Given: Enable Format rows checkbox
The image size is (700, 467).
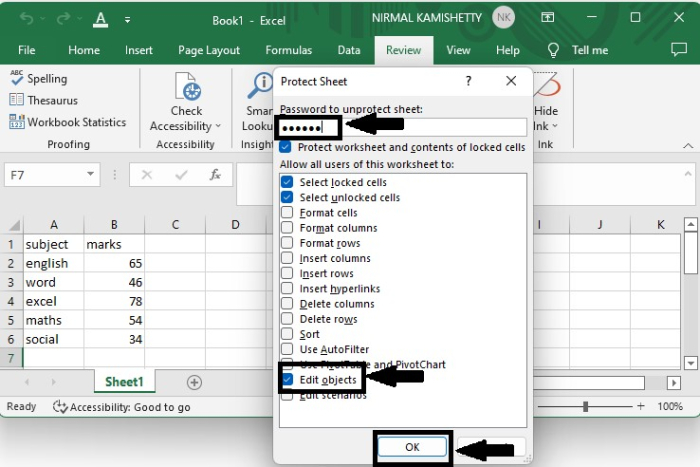Looking at the screenshot, I should coord(287,242).
